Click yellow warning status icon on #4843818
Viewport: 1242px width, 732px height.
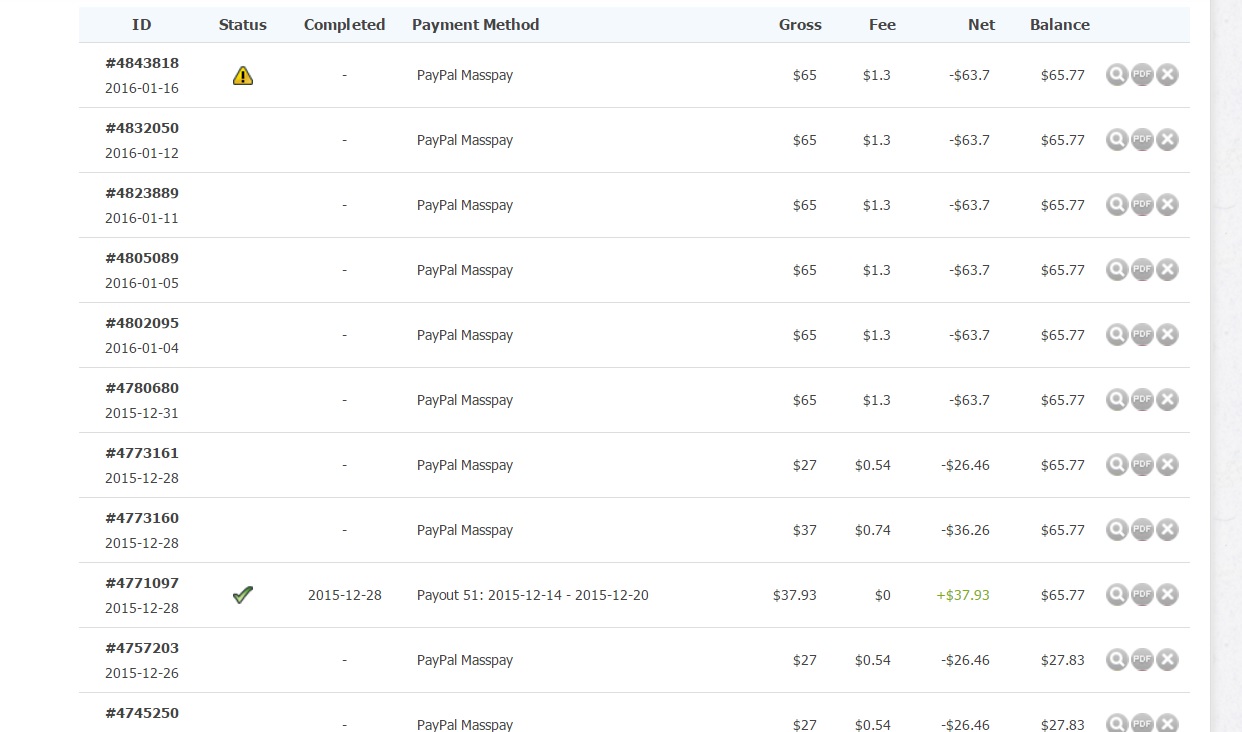[243, 75]
